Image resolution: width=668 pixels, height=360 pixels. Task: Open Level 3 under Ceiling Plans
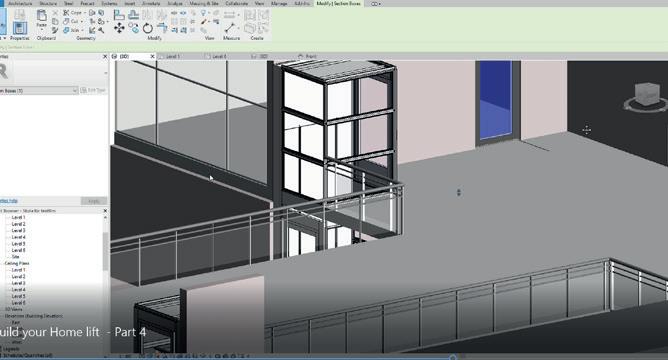18,283
